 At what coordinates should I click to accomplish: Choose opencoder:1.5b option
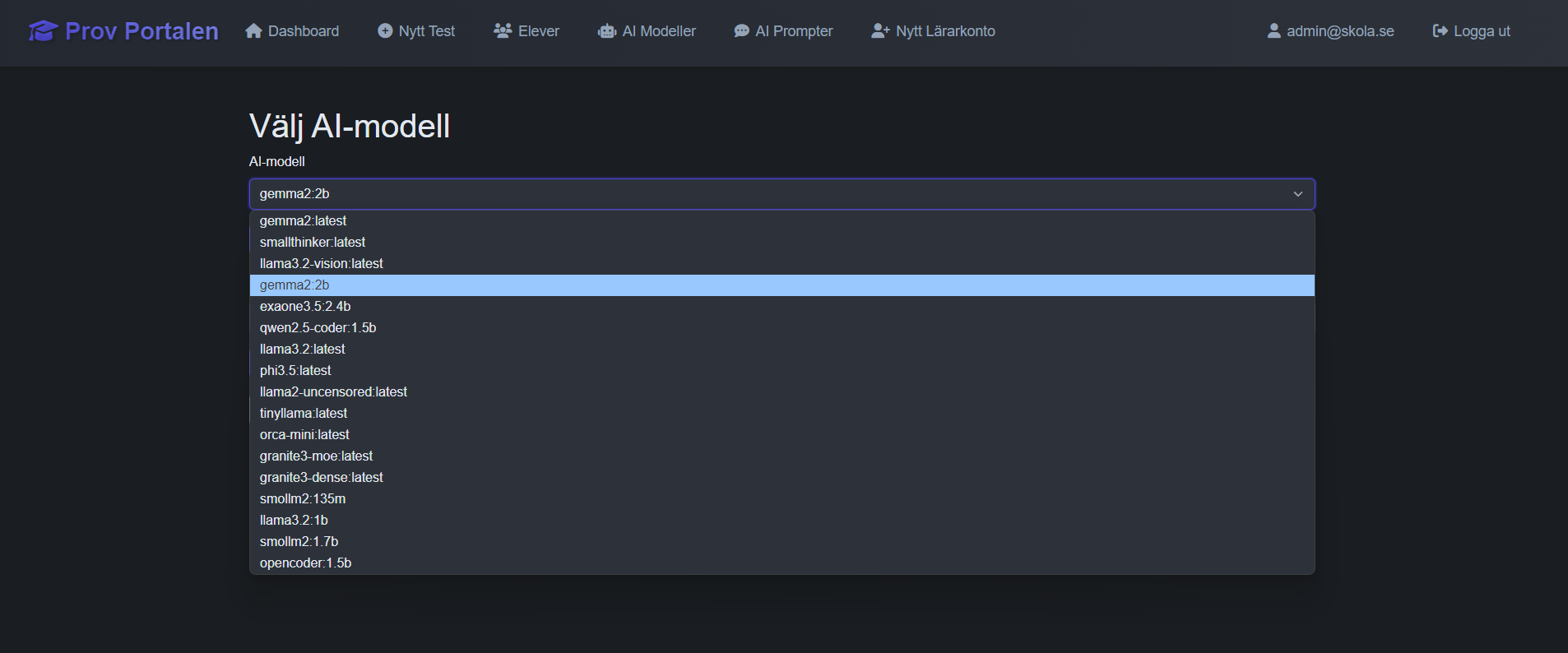(x=782, y=563)
